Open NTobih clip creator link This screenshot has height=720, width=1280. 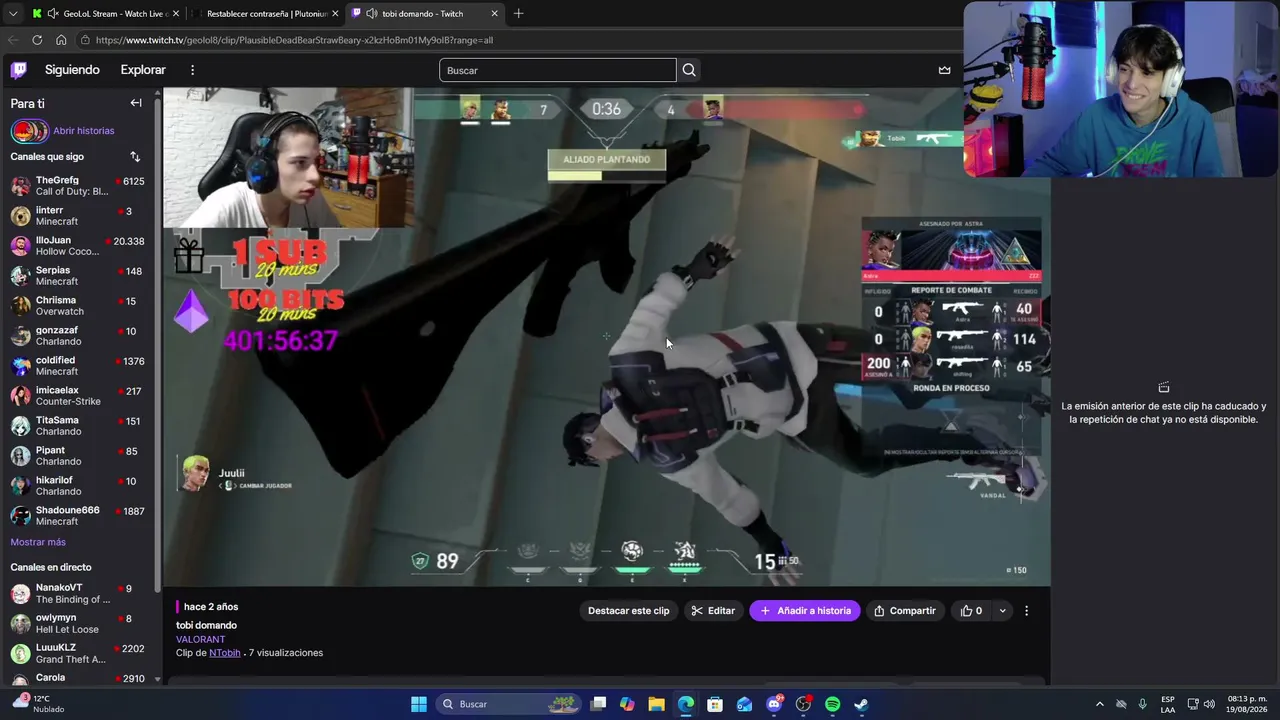point(225,653)
